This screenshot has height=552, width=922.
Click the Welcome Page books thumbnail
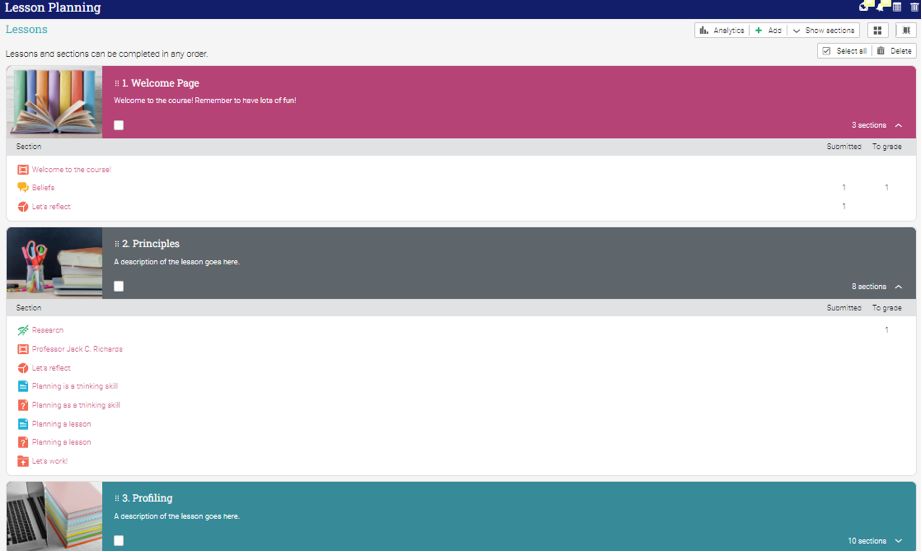coord(54,102)
